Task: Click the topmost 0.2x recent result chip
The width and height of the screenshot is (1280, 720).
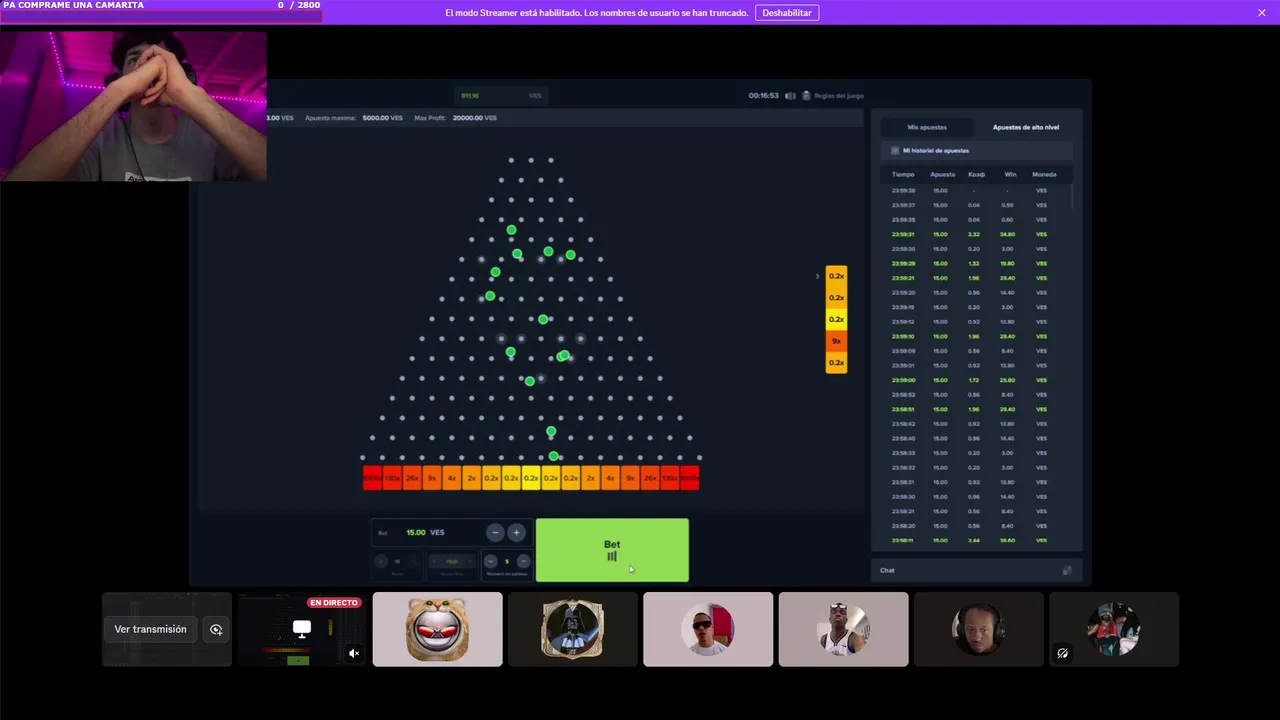Action: point(836,276)
